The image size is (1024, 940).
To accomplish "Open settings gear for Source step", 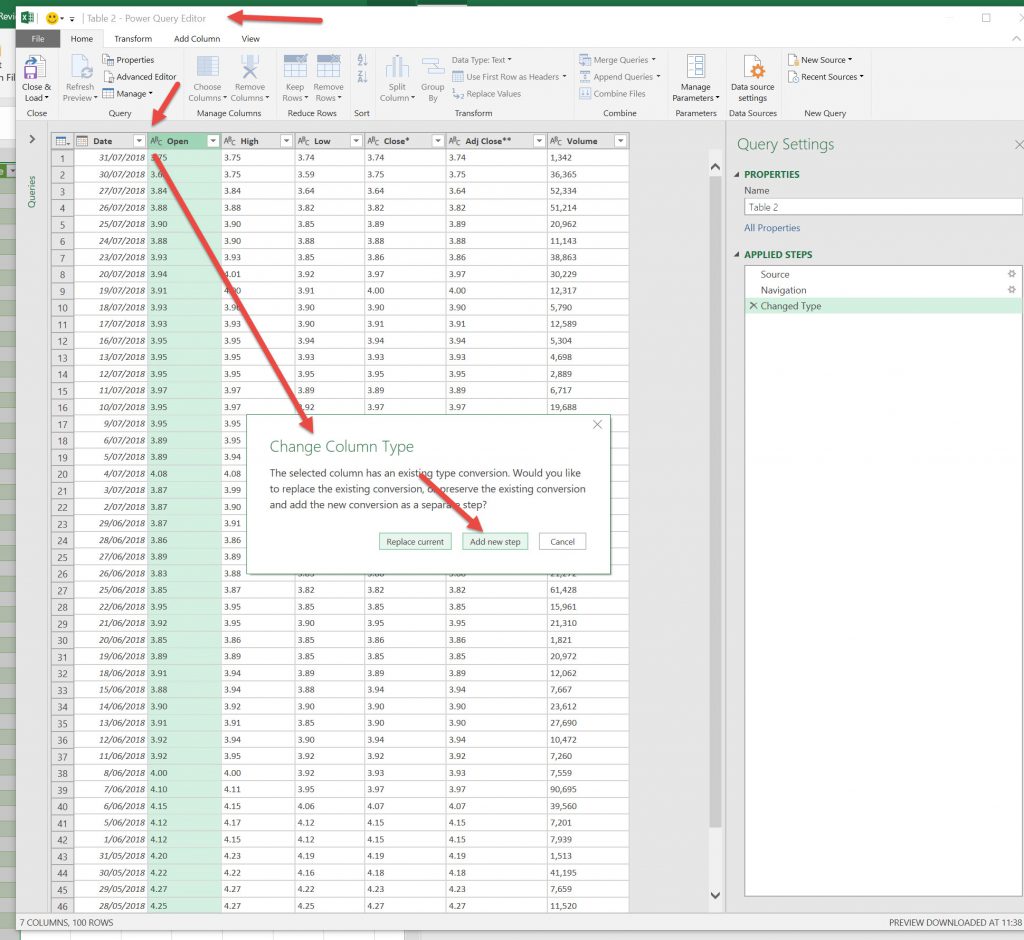I will [x=1011, y=274].
